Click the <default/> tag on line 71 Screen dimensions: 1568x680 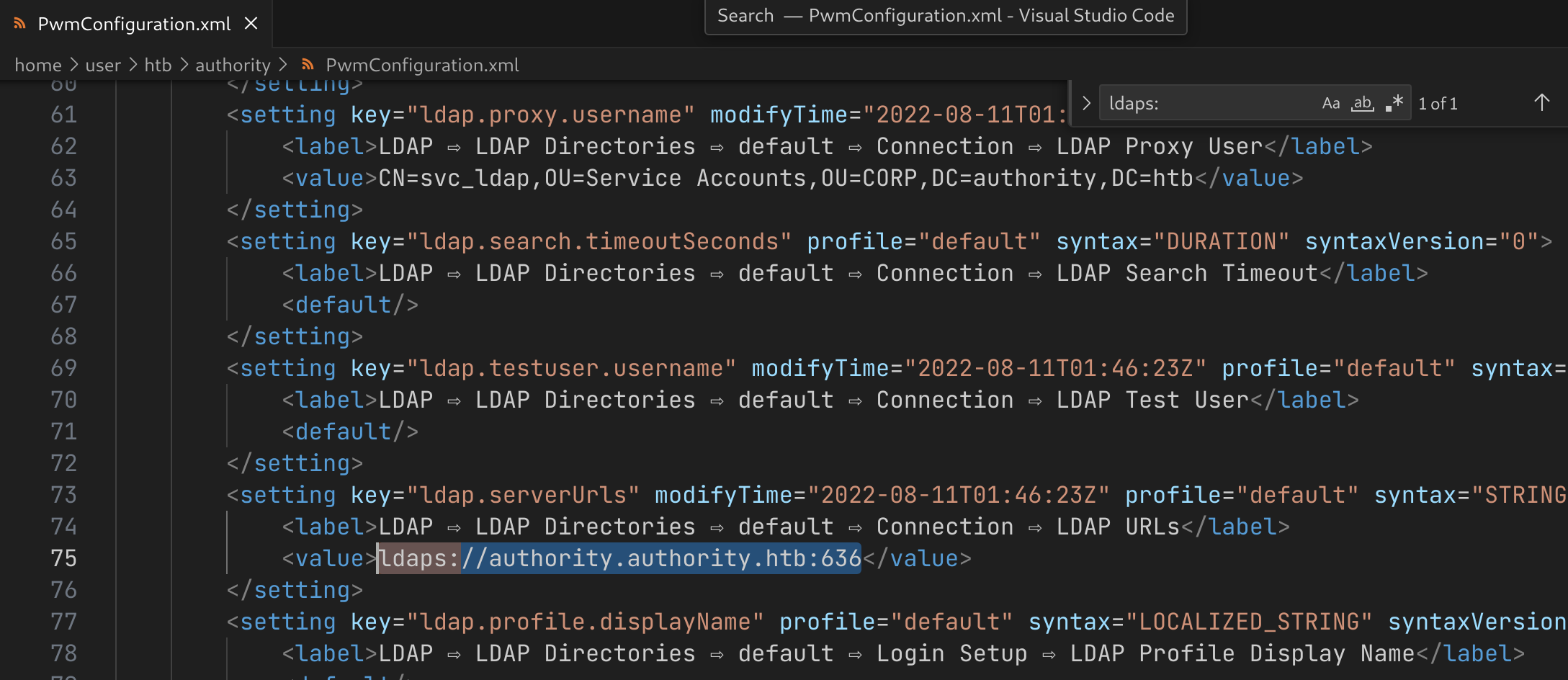tap(350, 431)
